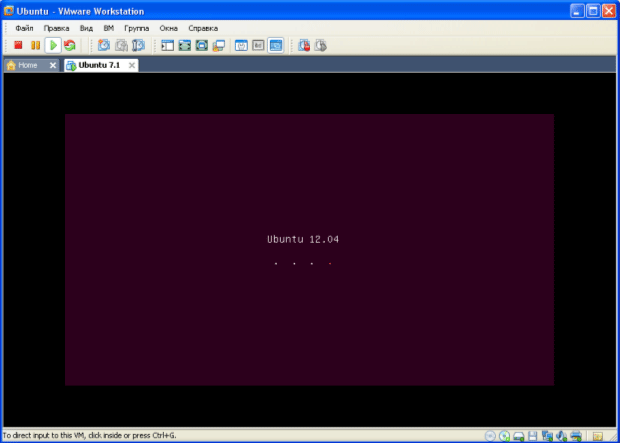This screenshot has width=620, height=443.
Task: Open the Snapshot Manager icon
Action: point(138,45)
